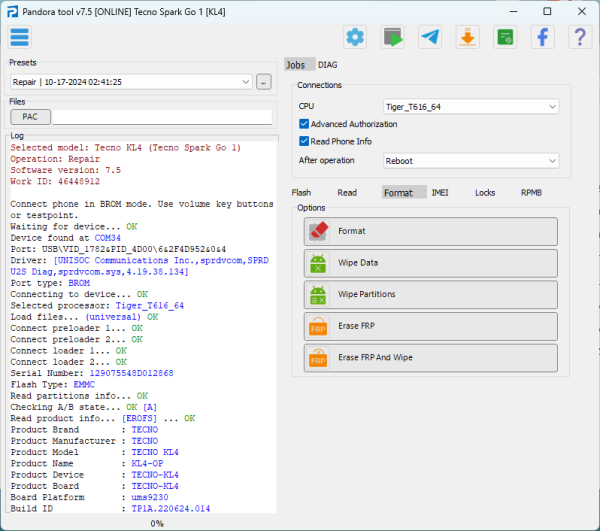Open help with the question mark icon

click(580, 37)
